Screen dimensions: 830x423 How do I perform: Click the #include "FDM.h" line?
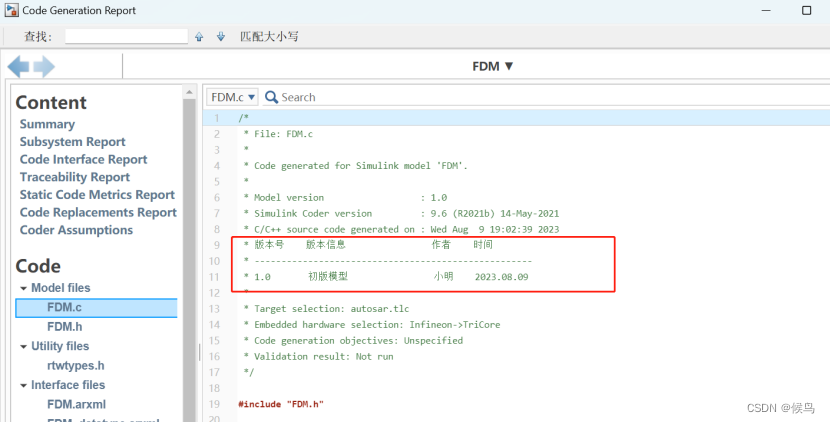coord(281,404)
